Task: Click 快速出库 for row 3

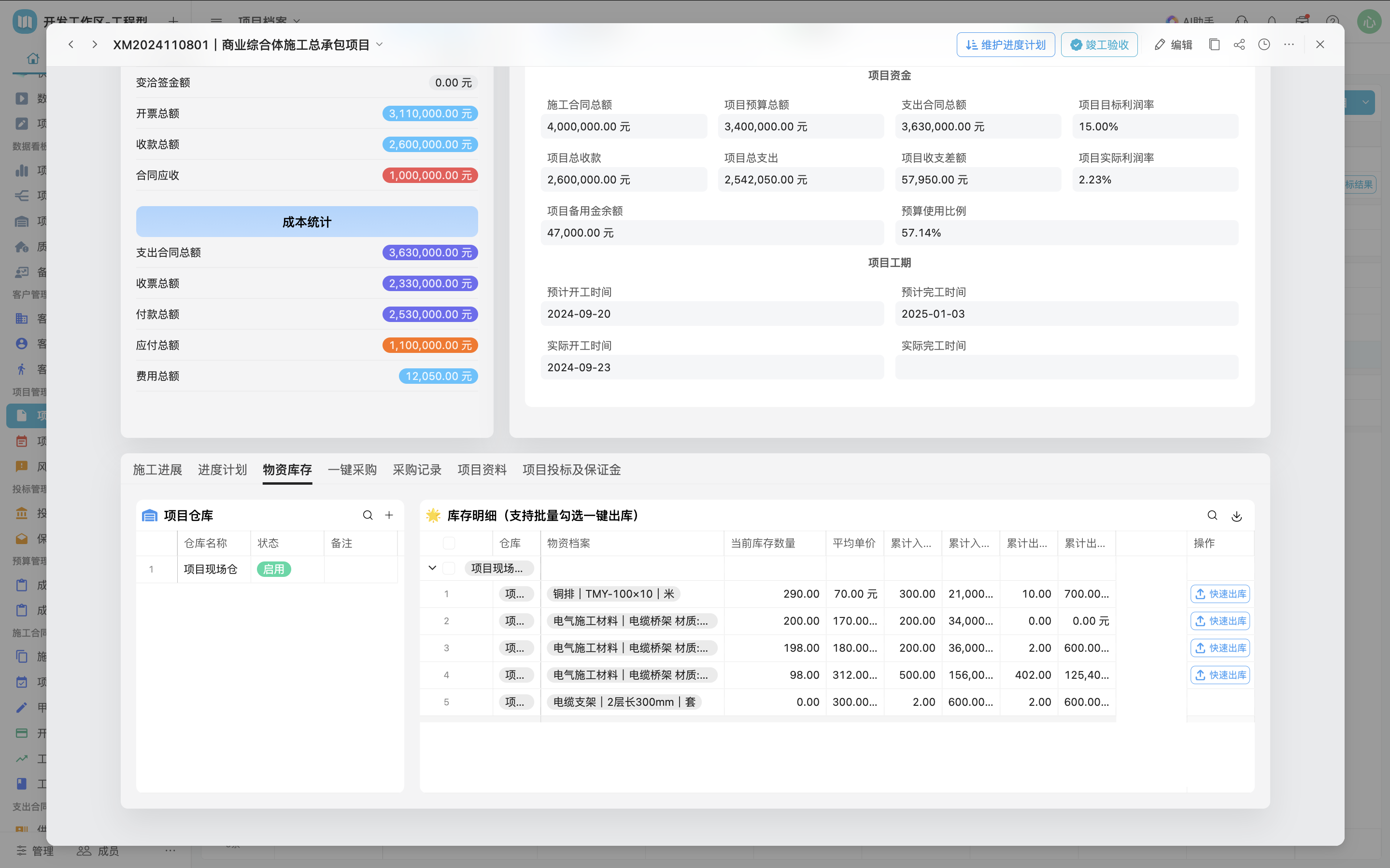Action: point(1220,647)
